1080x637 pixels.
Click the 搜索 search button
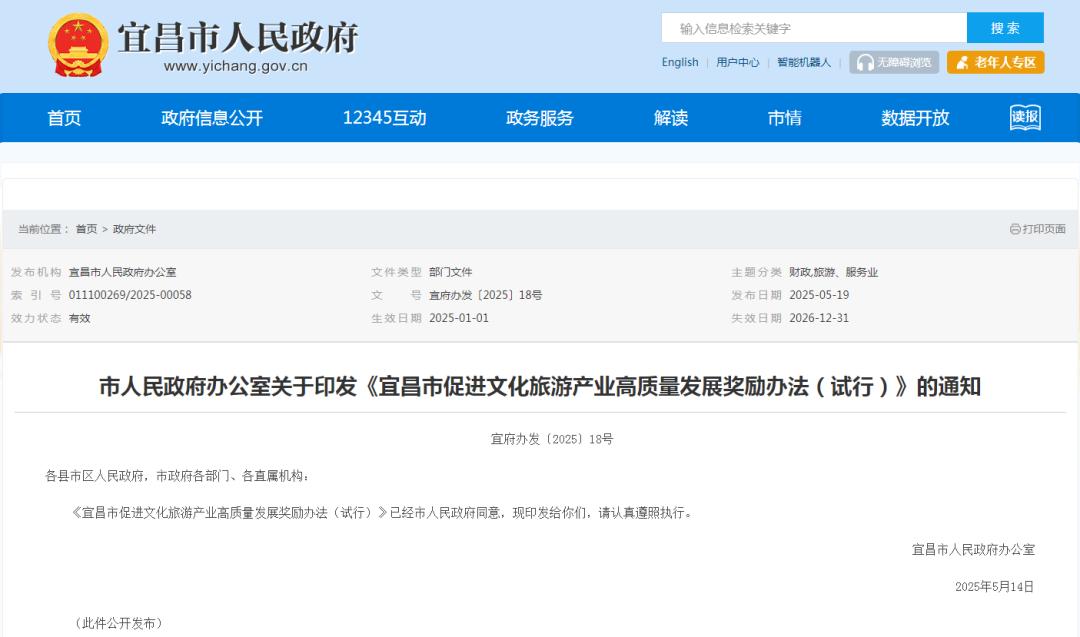click(x=1005, y=28)
